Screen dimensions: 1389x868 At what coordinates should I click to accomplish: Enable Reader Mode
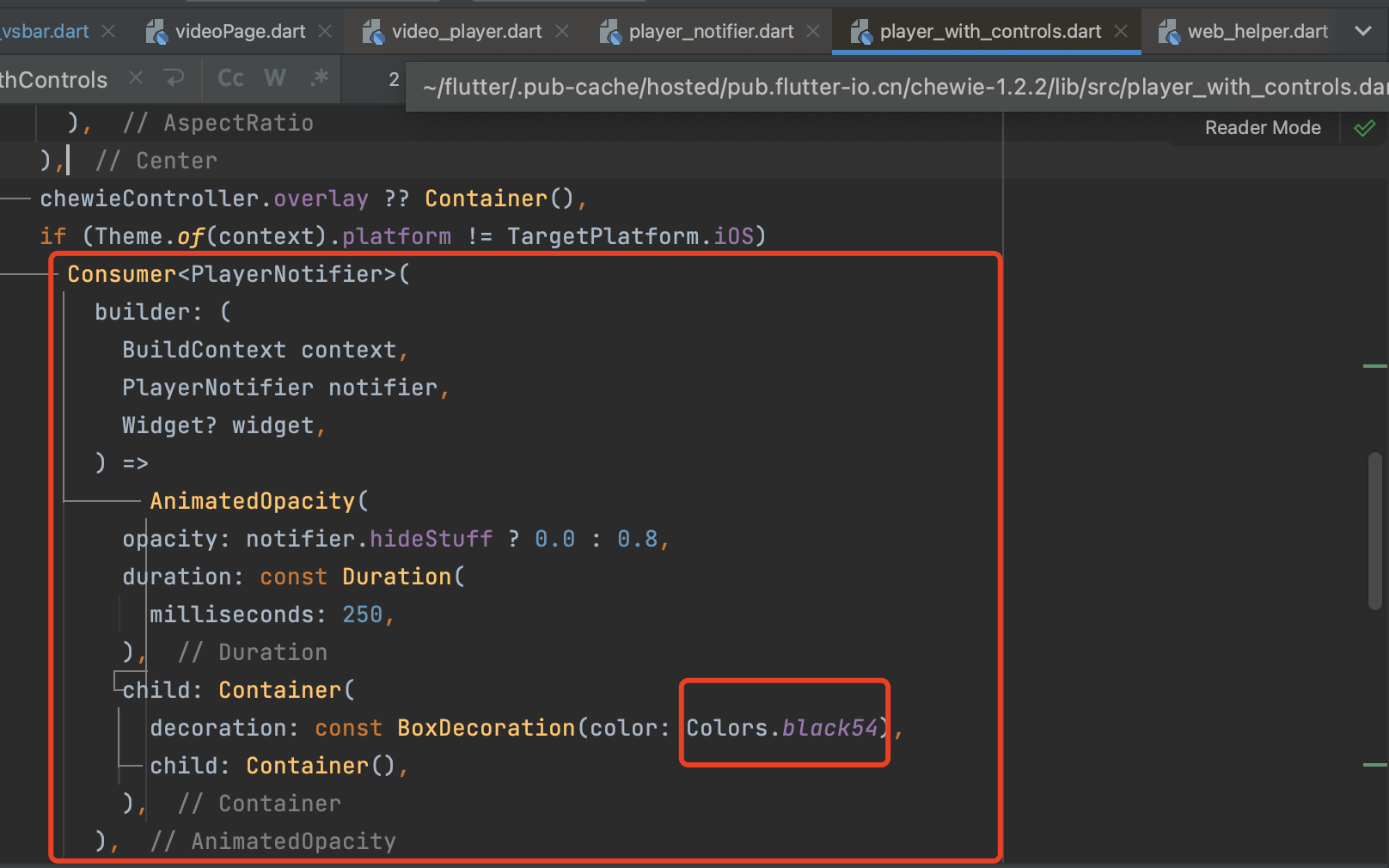pyautogui.click(x=1262, y=127)
